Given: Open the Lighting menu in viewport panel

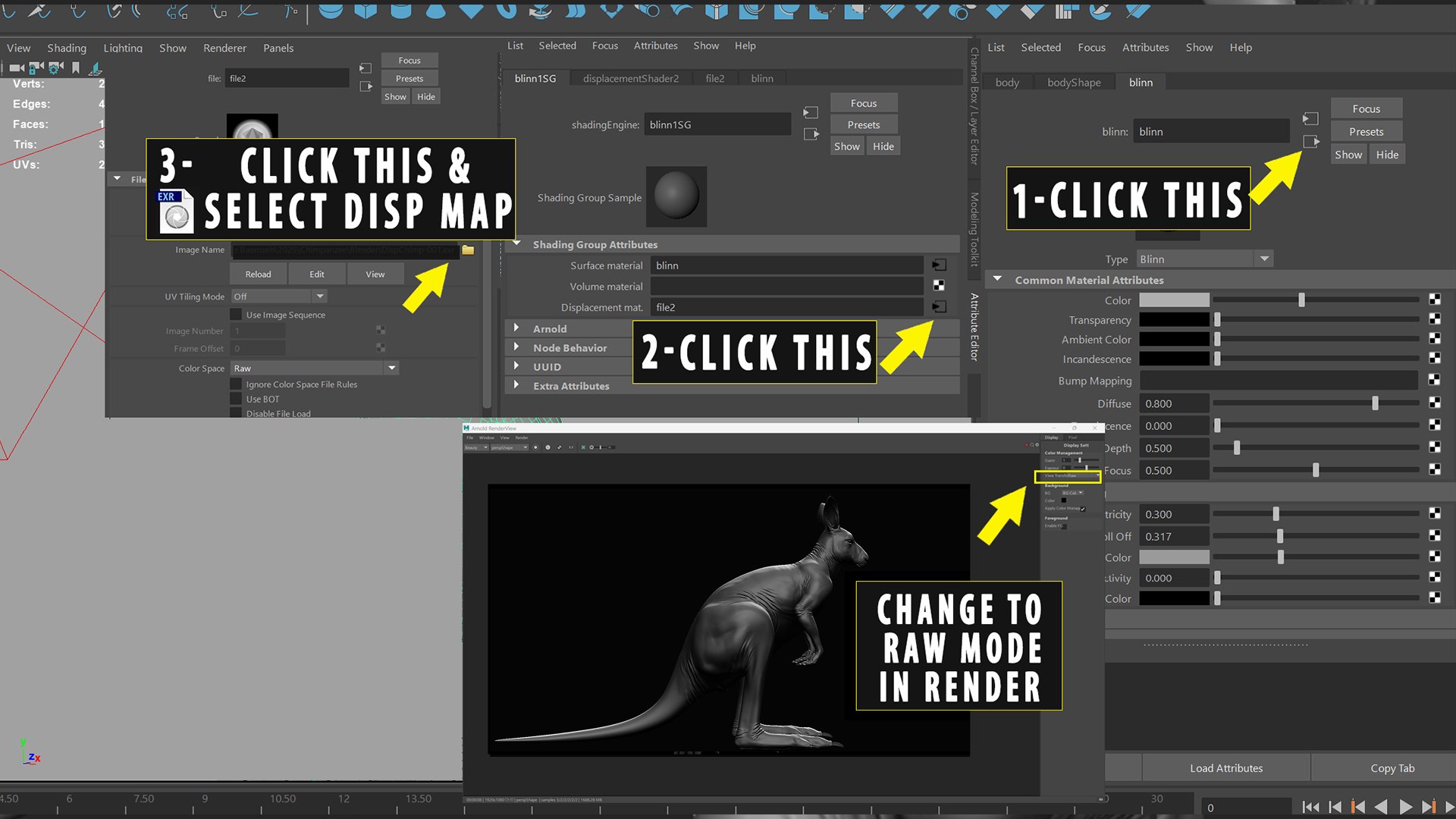Looking at the screenshot, I should (x=123, y=48).
